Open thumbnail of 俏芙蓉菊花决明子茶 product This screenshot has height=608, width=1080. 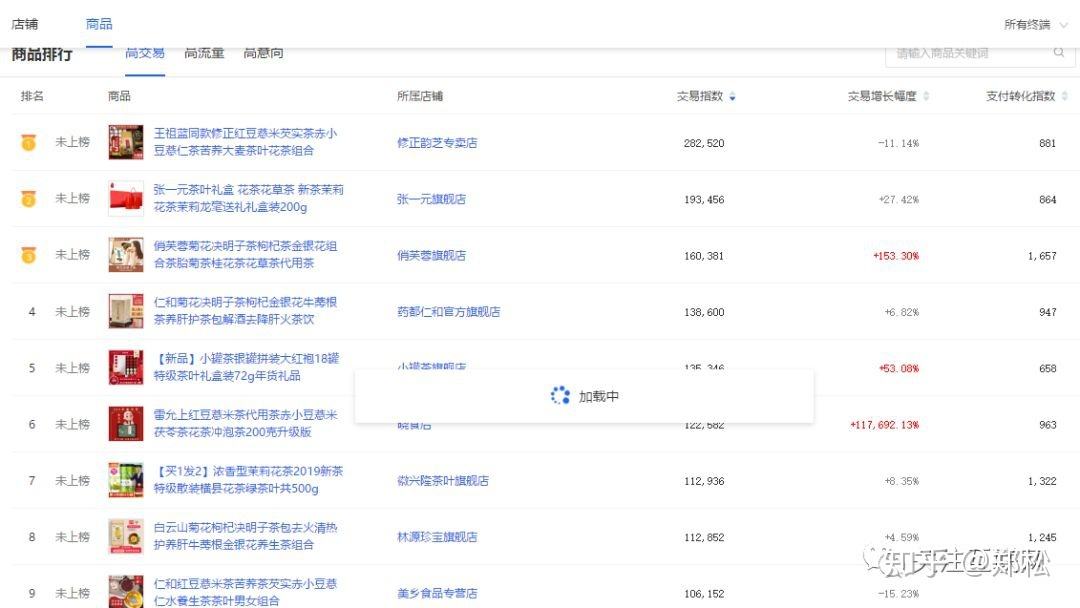point(126,255)
